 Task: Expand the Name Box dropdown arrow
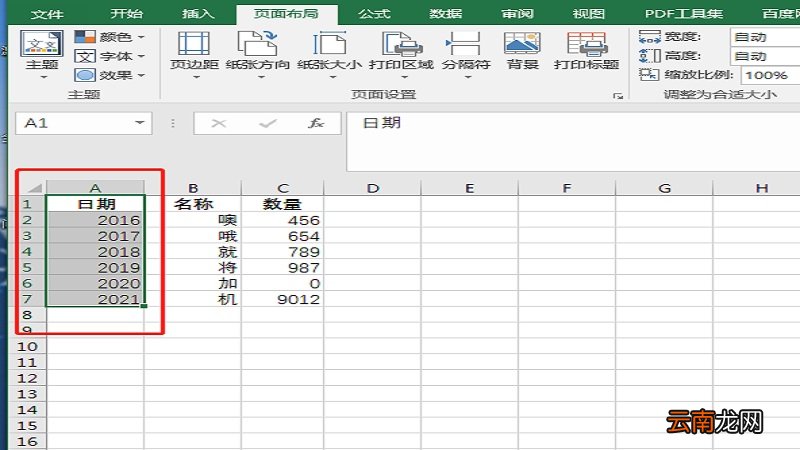click(x=139, y=123)
